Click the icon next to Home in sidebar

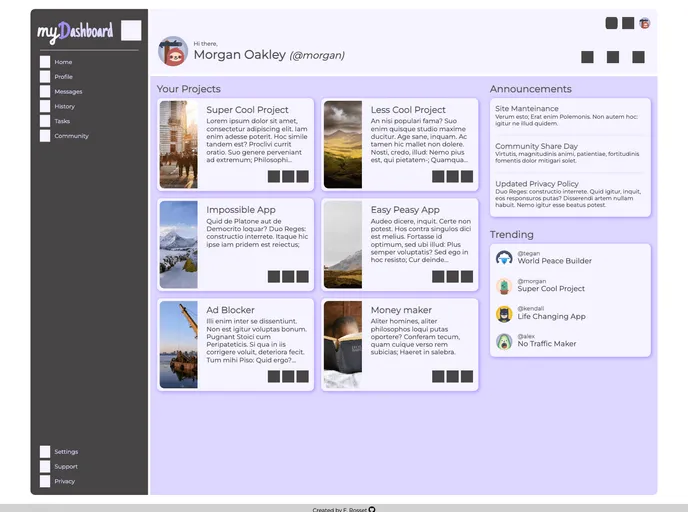click(x=45, y=62)
